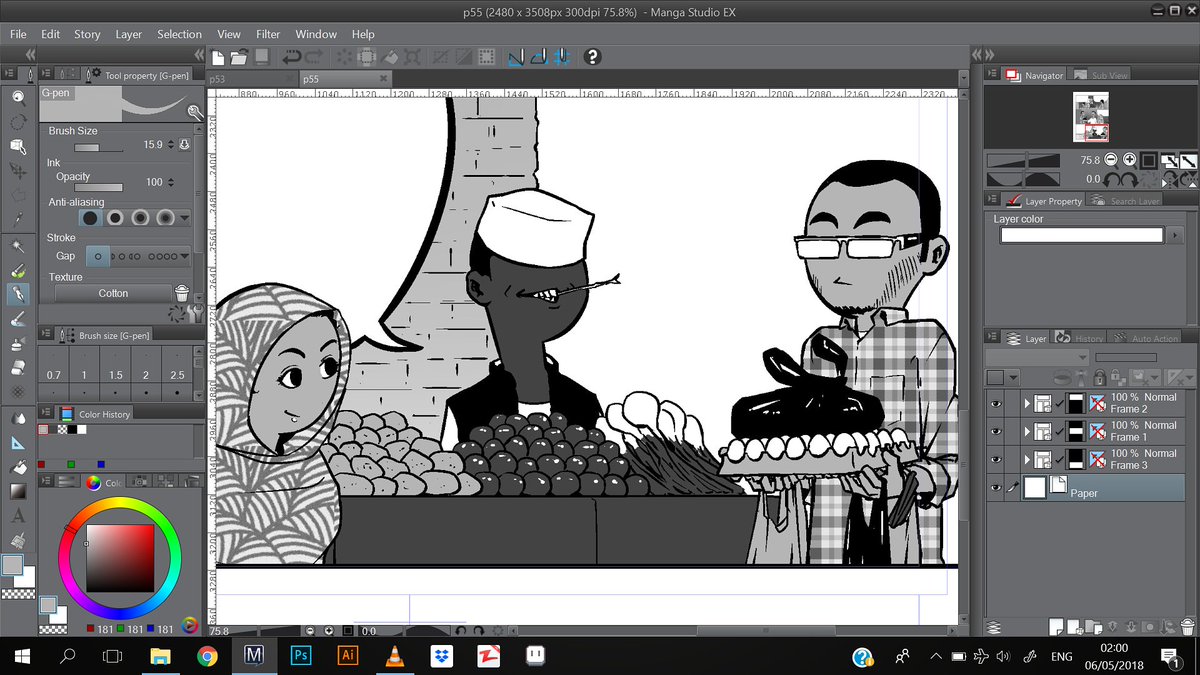
Task: Open the Filter menu
Action: [x=268, y=34]
